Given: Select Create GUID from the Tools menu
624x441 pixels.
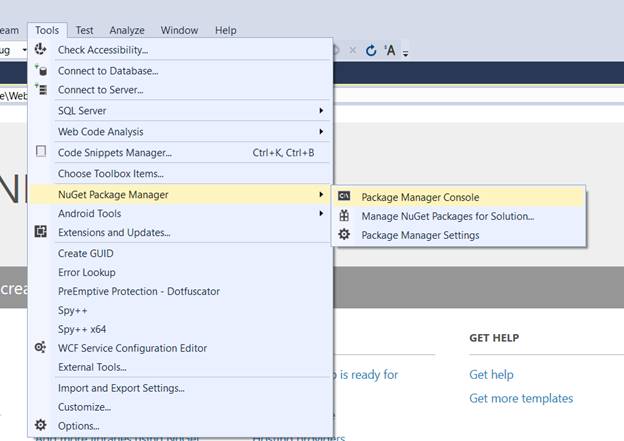Looking at the screenshot, I should pos(86,253).
